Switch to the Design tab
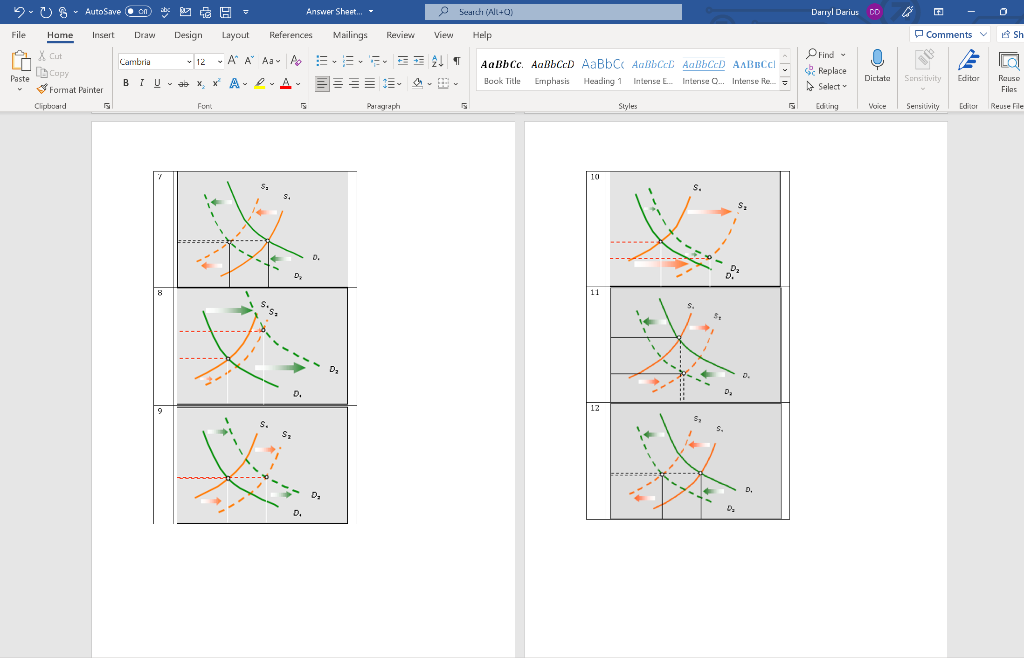1024x658 pixels. coord(188,35)
